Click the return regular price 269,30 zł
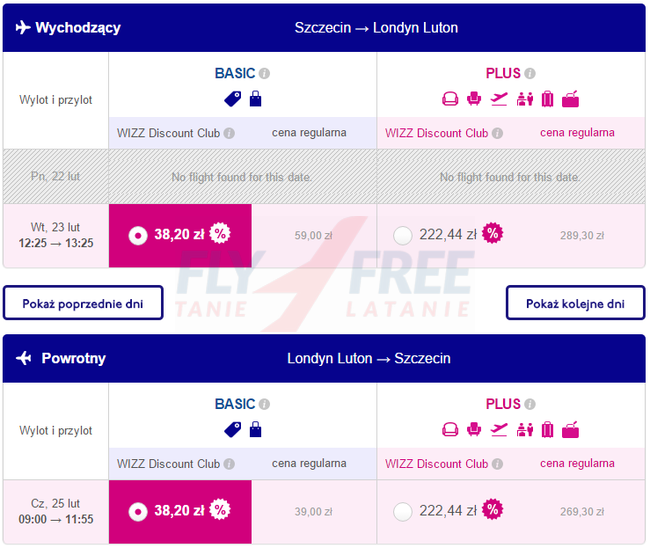Viewport: 650px width, 548px height. pyautogui.click(x=581, y=511)
